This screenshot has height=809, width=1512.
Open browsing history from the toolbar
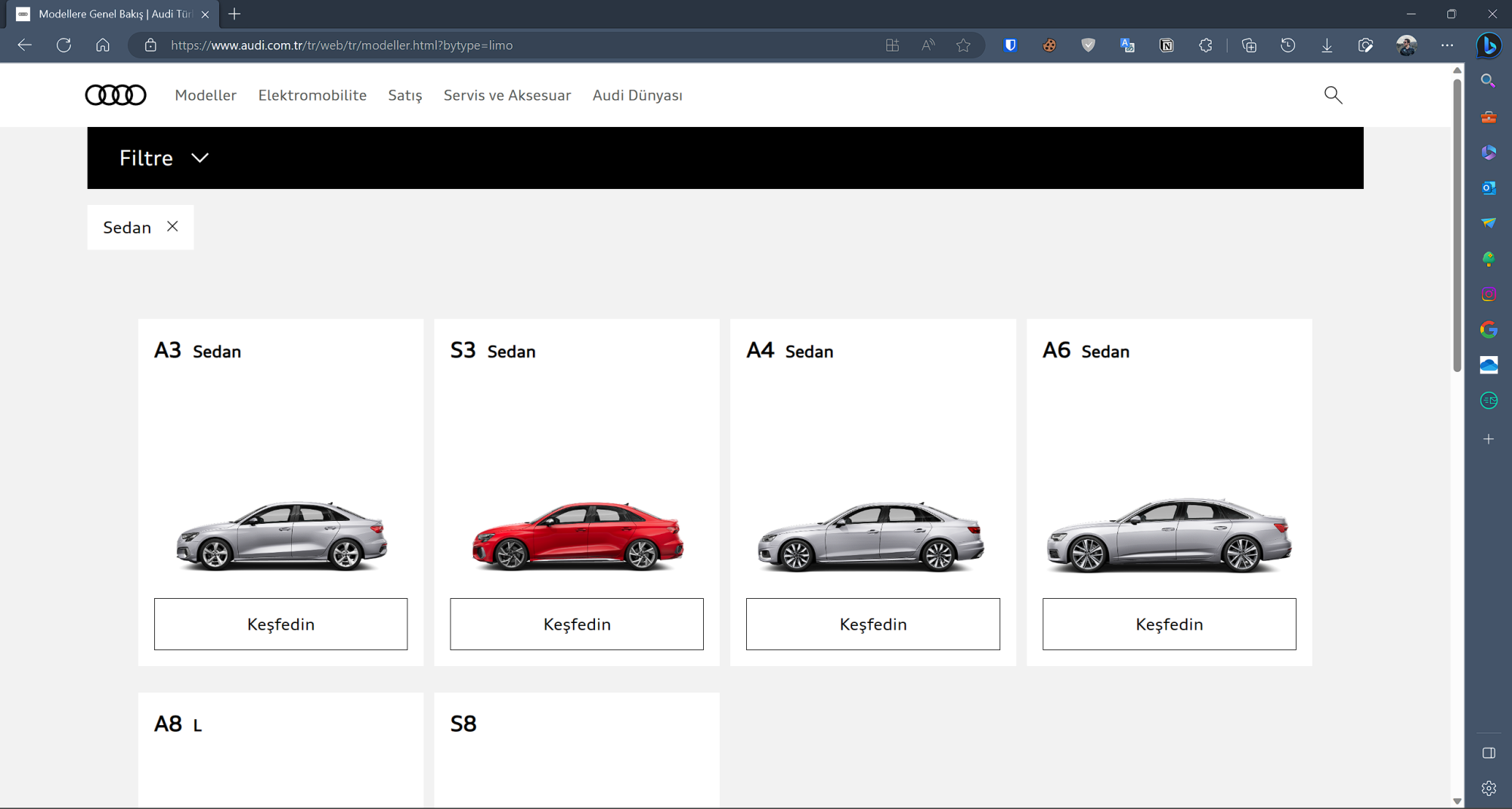(1287, 45)
